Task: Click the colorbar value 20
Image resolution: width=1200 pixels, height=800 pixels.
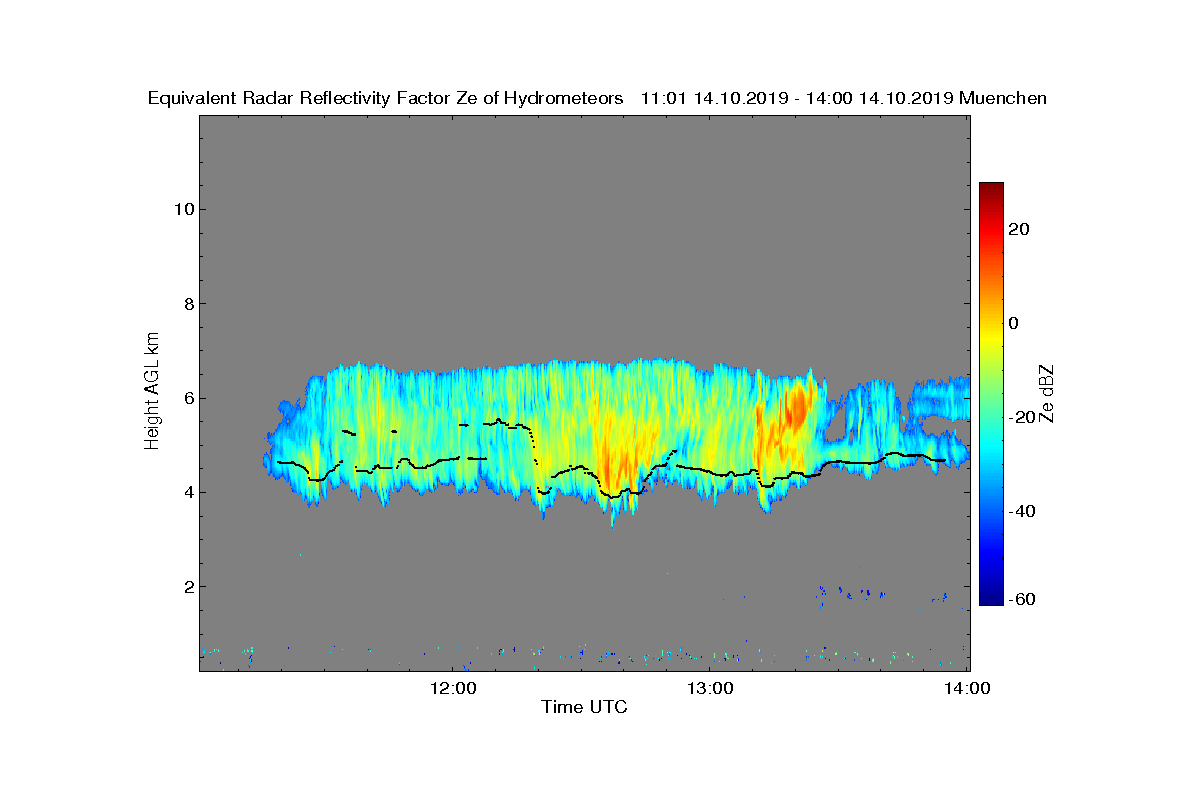Action: (1020, 229)
